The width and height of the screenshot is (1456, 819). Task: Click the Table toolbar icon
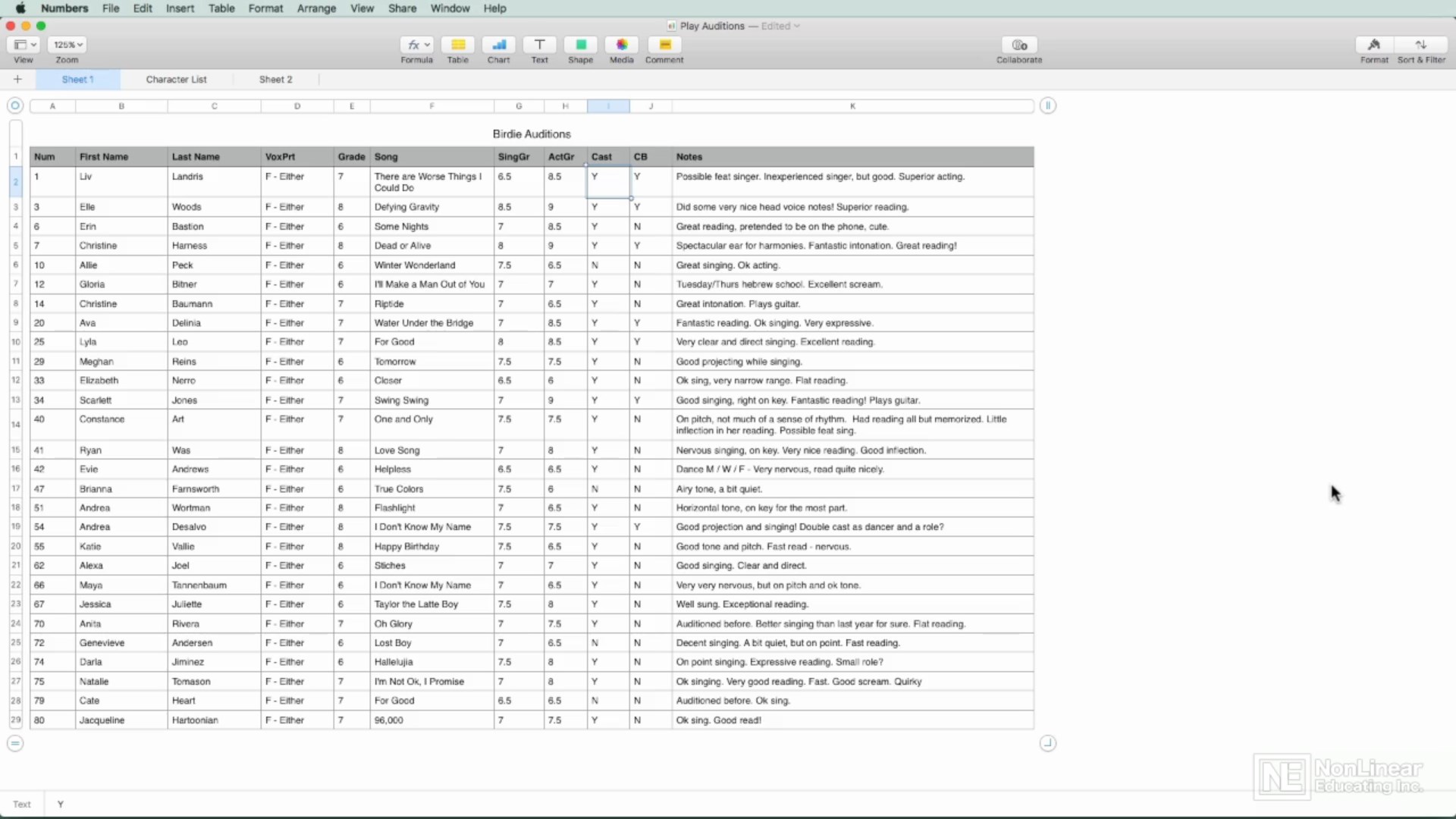(457, 45)
